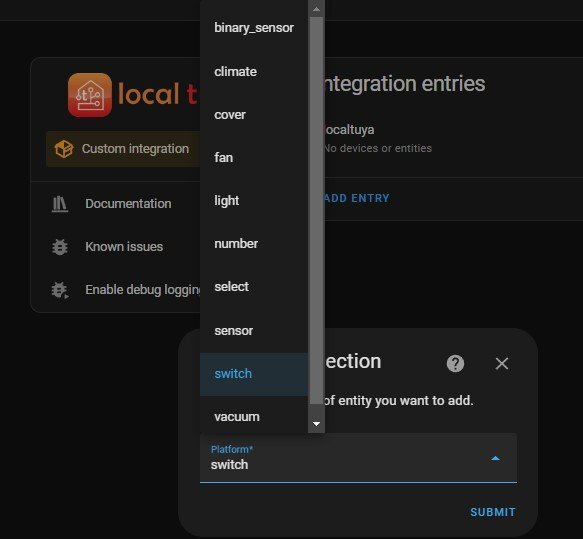Select binary_sensor from the platform list
The image size is (583, 539).
[x=254, y=28]
